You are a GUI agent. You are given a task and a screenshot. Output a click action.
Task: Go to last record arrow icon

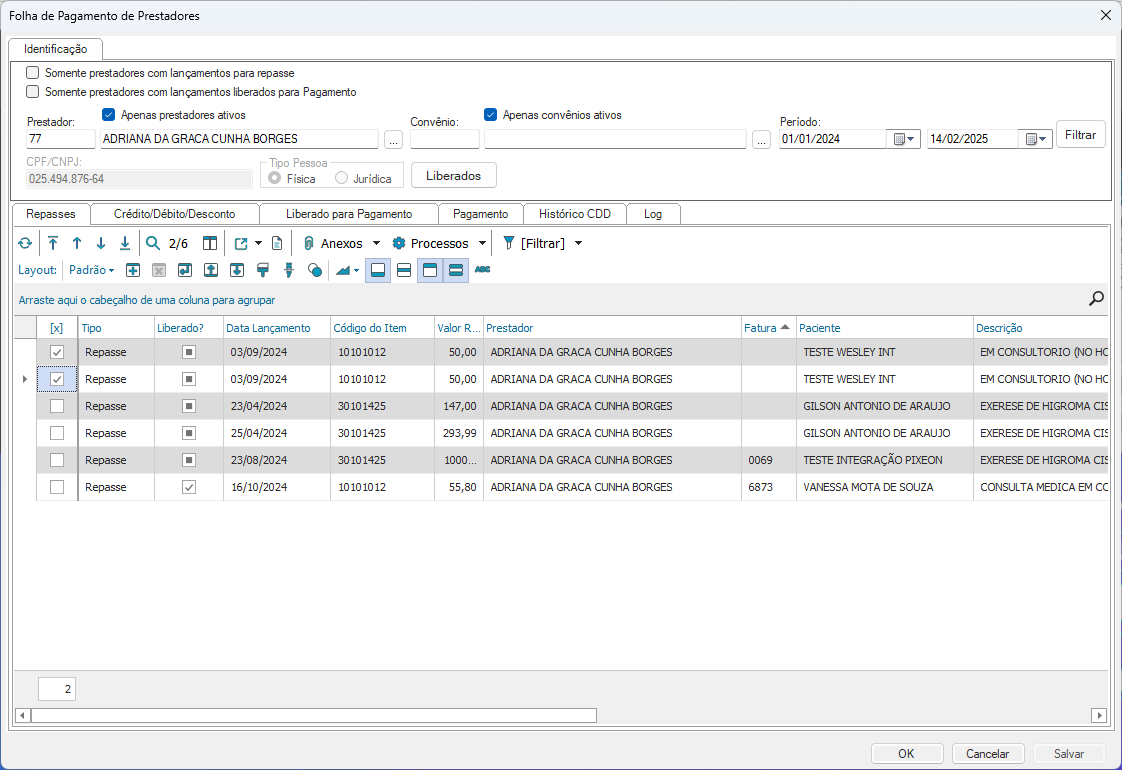click(125, 243)
